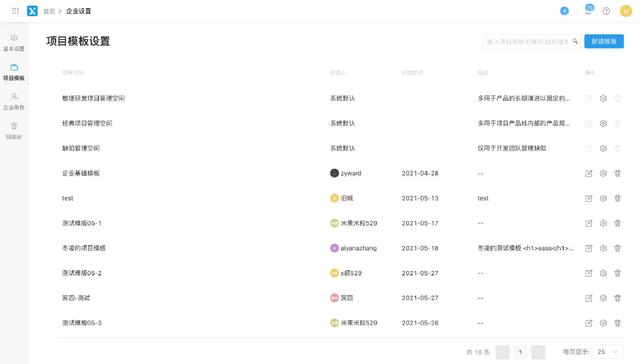This screenshot has width=640, height=364.
Task: Edit the 测试模板05-3 row
Action: tap(589, 323)
